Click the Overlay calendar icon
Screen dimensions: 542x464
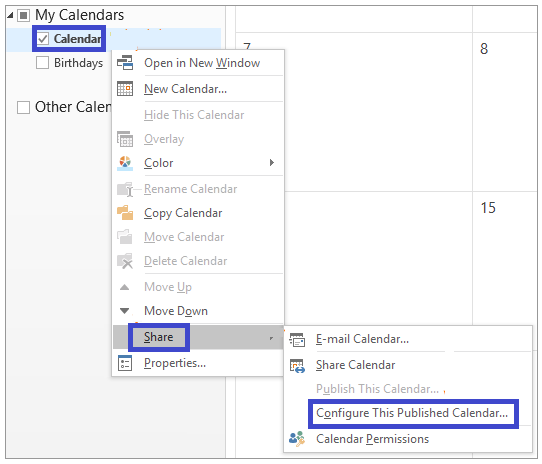(x=125, y=139)
